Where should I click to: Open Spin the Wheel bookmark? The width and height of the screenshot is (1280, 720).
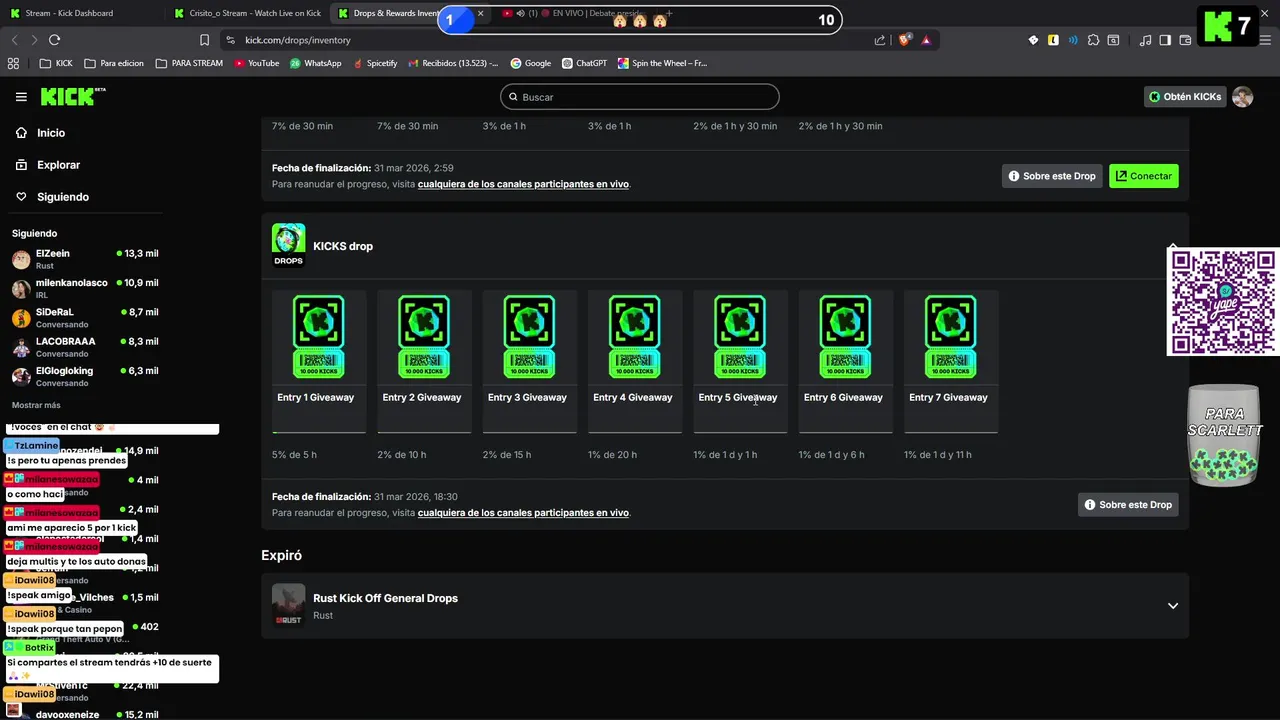tap(662, 63)
